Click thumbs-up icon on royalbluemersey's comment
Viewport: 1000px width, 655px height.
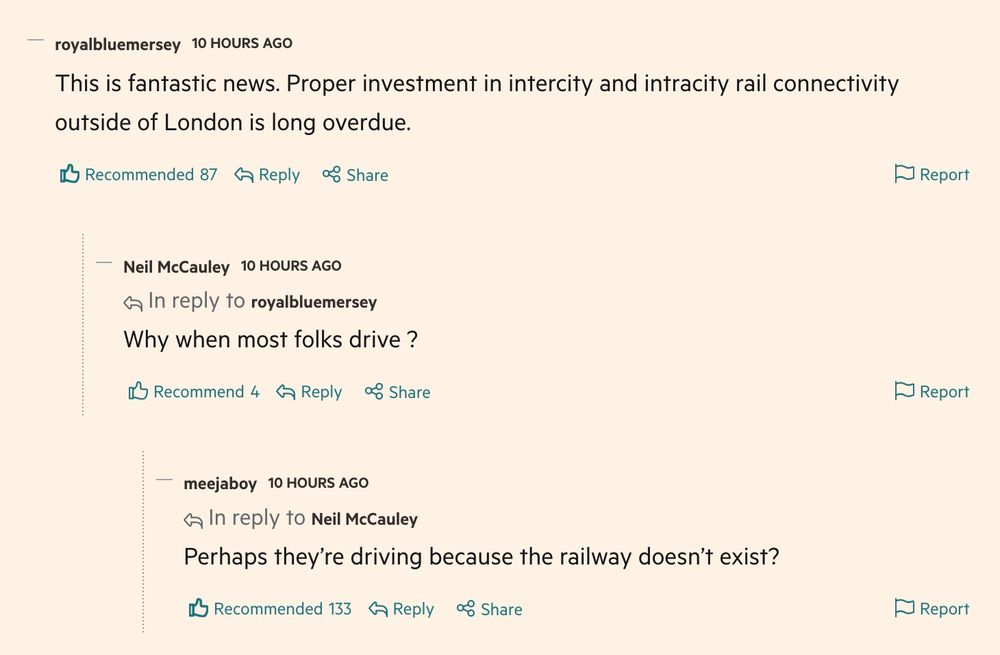click(69, 174)
